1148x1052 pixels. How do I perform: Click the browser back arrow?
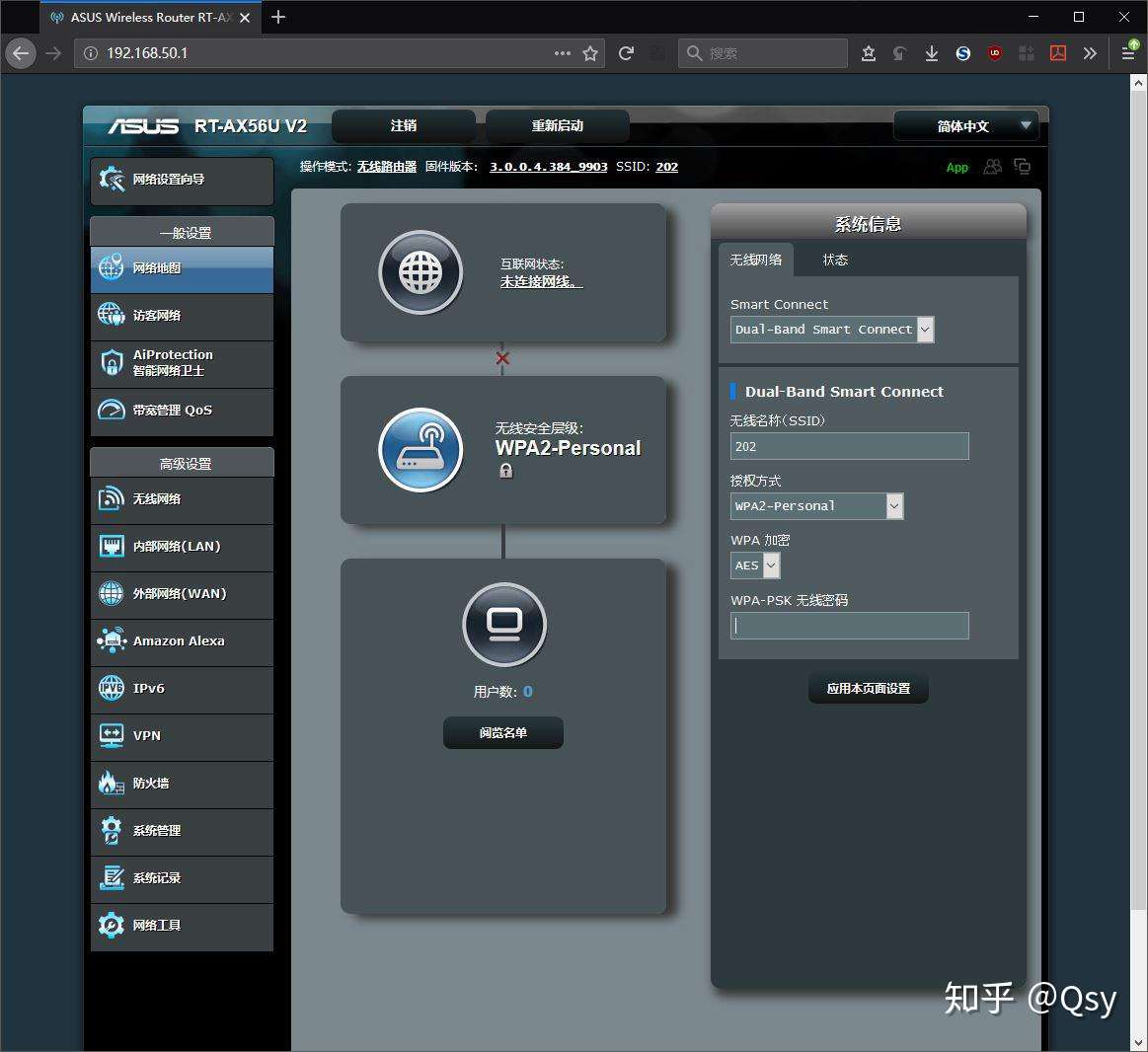(x=21, y=53)
